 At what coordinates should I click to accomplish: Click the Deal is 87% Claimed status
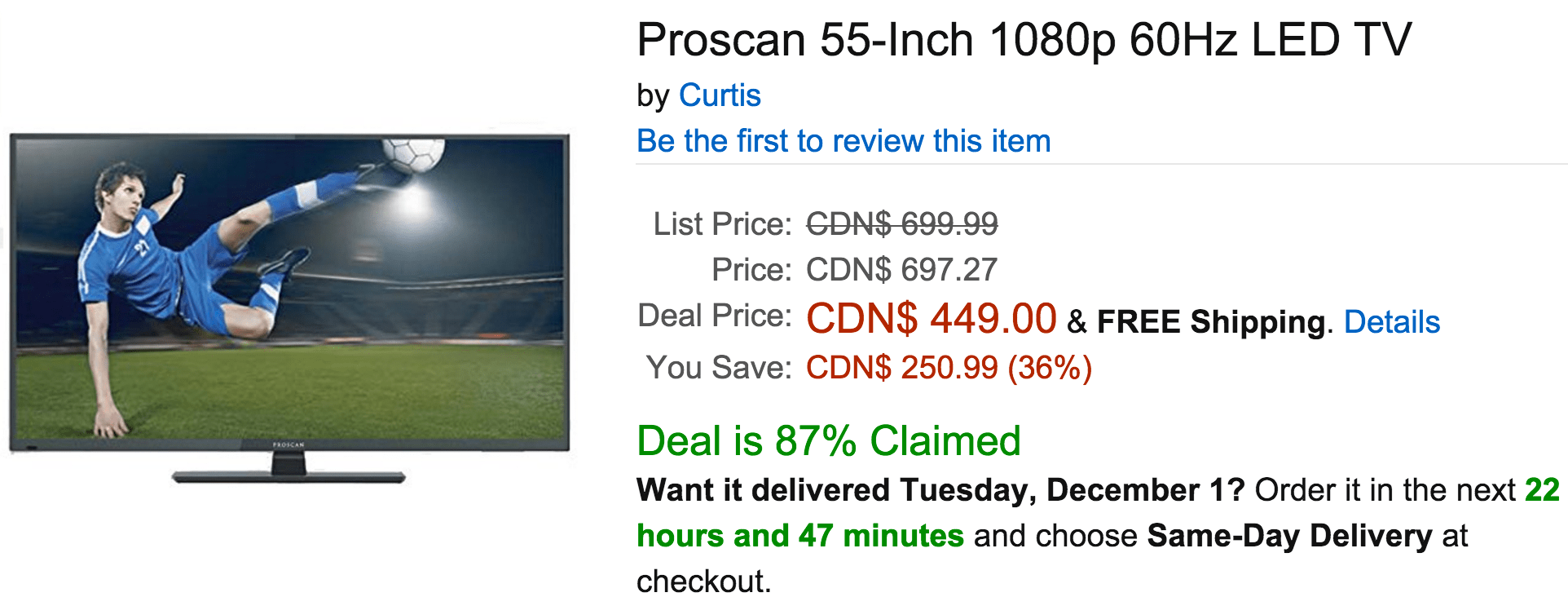point(828,441)
